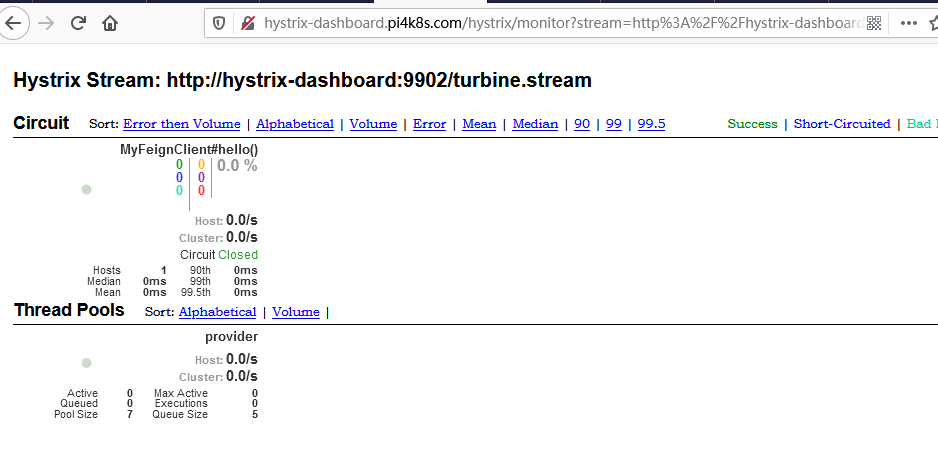Reload the page with the refresh icon
Viewport: 938px width, 465px height.
[78, 23]
